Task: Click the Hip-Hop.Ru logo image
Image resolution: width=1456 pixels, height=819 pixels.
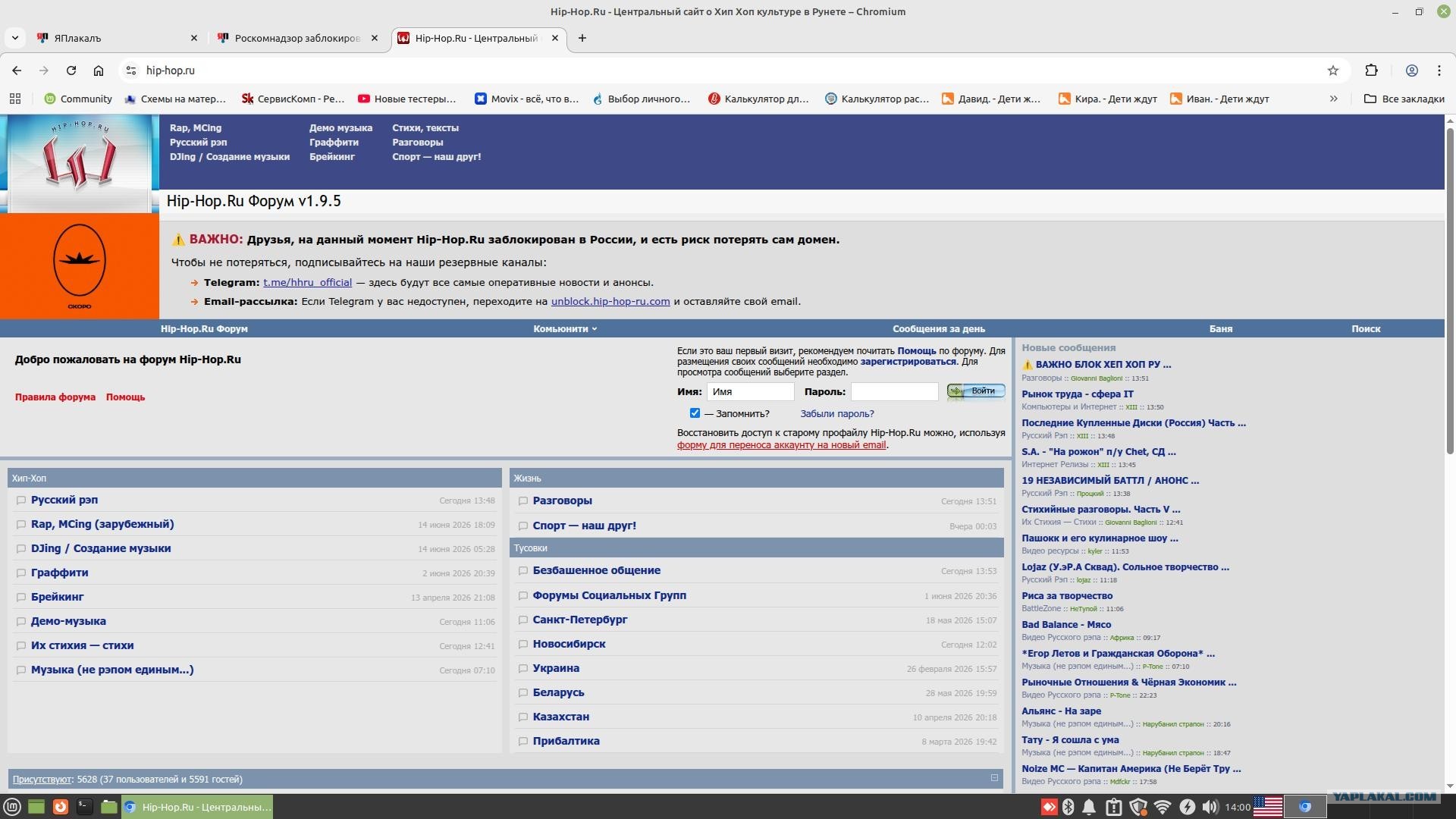Action: click(80, 163)
